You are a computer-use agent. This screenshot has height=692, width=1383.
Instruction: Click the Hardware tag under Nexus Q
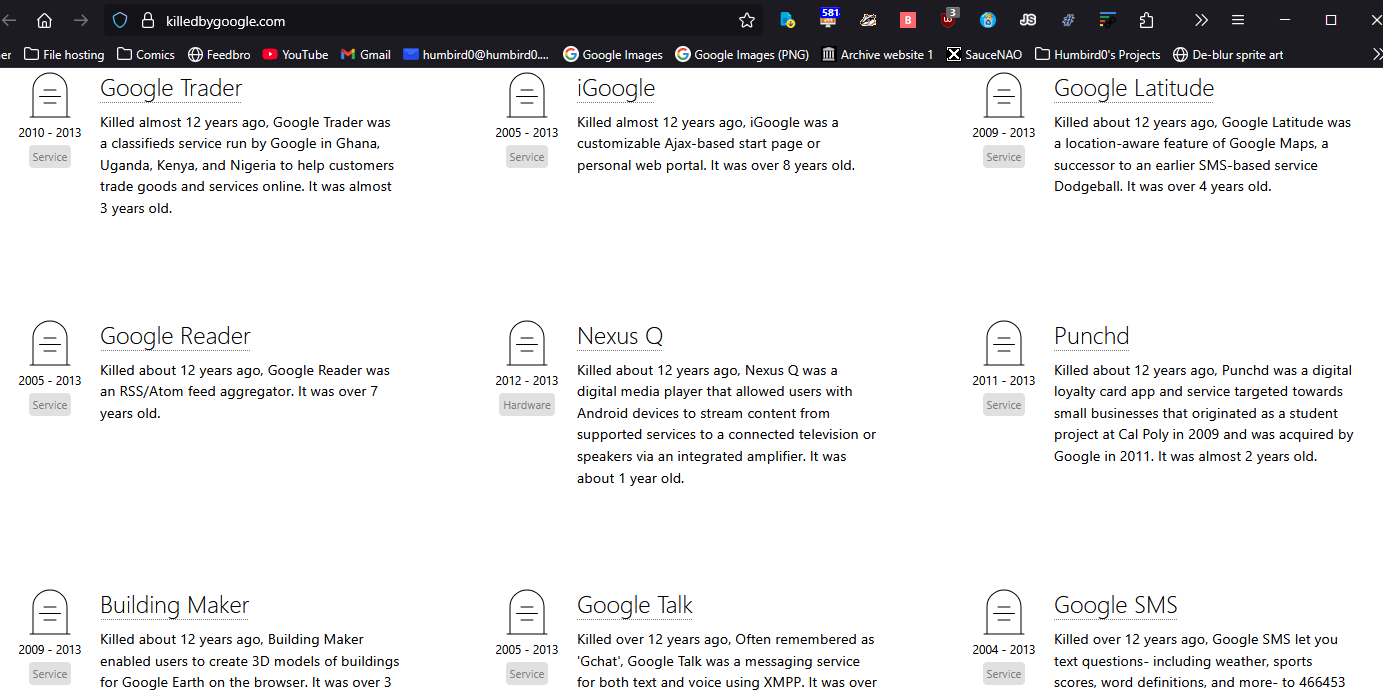[527, 405]
